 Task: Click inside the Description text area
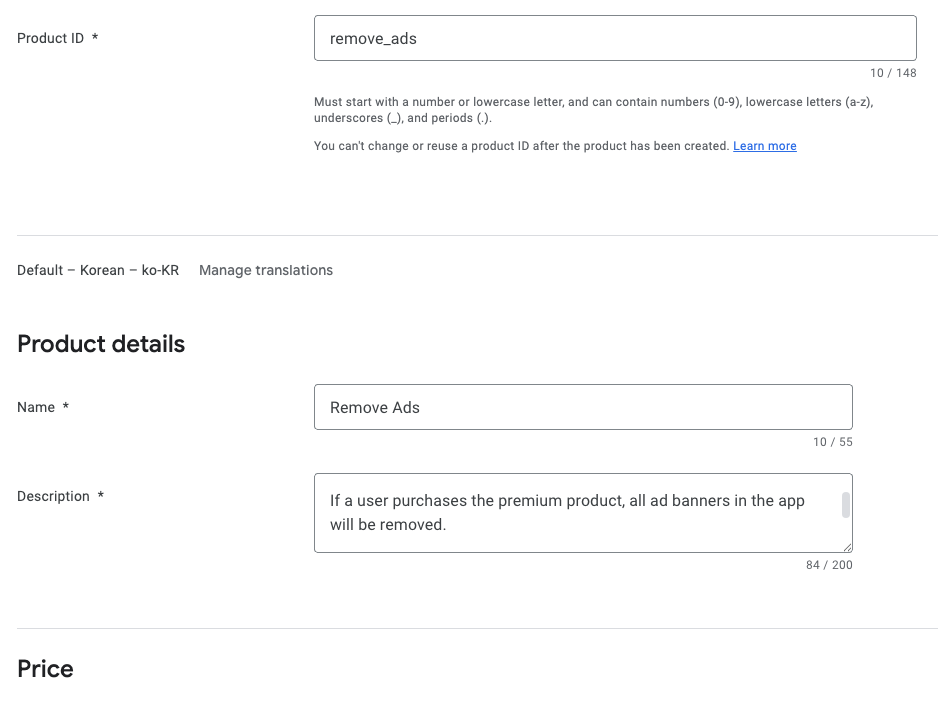click(x=580, y=512)
